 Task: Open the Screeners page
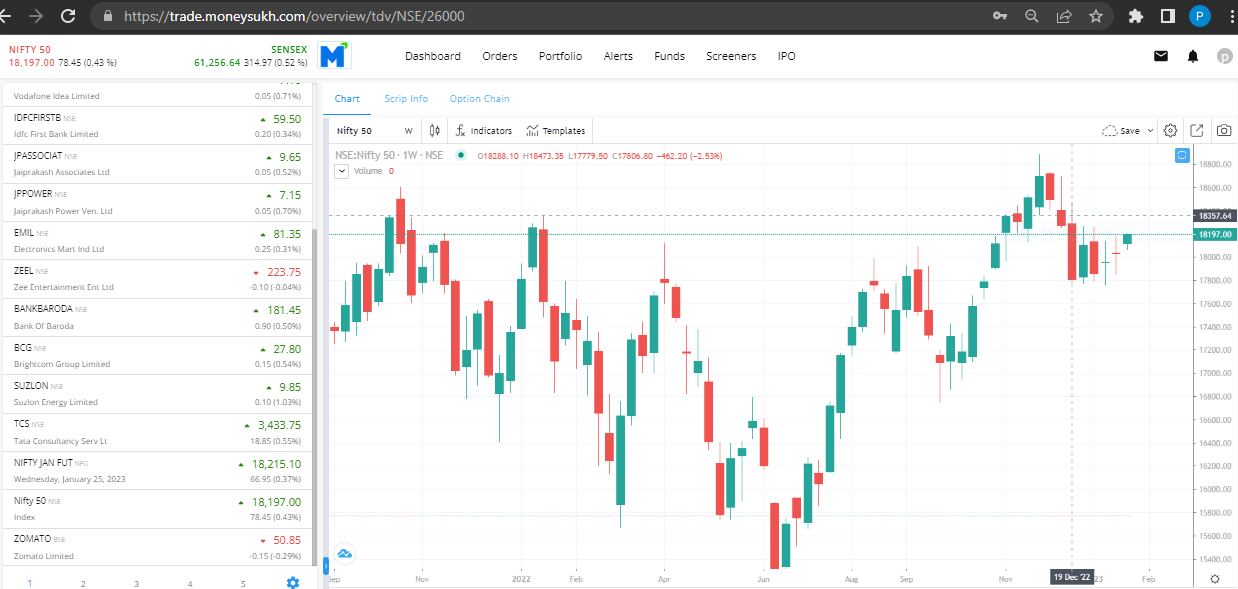[731, 56]
